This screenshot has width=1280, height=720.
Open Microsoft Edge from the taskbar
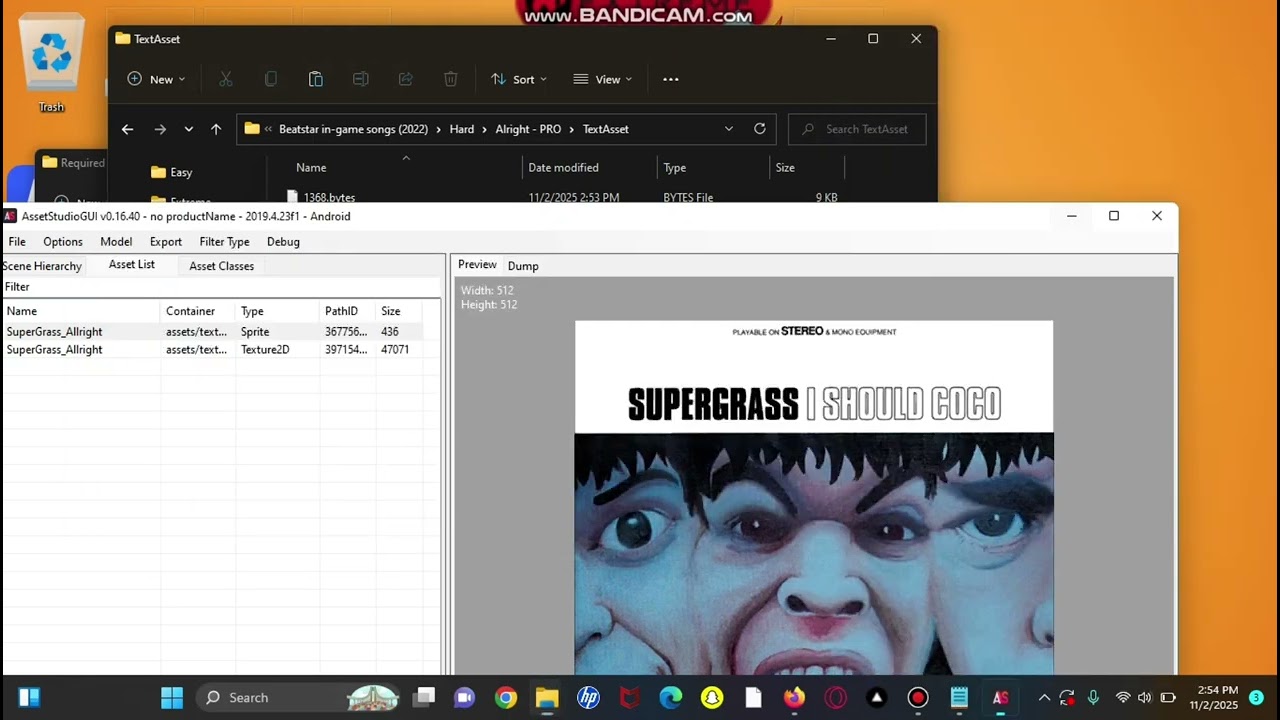pyautogui.click(x=670, y=697)
